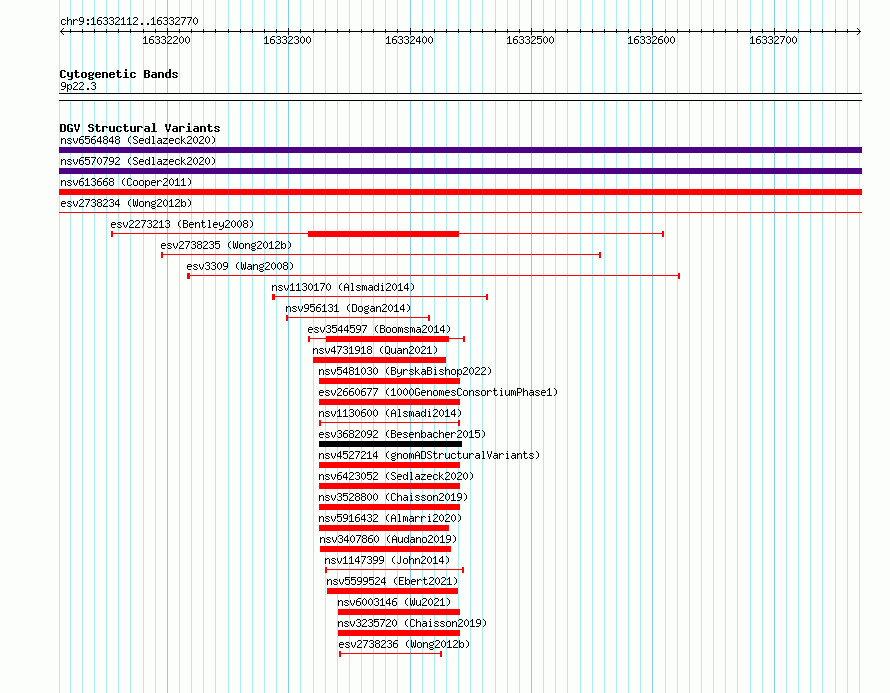The height and width of the screenshot is (693, 890).
Task: Open variant nsv5916432 (Almarri2020) label
Action: [390, 518]
